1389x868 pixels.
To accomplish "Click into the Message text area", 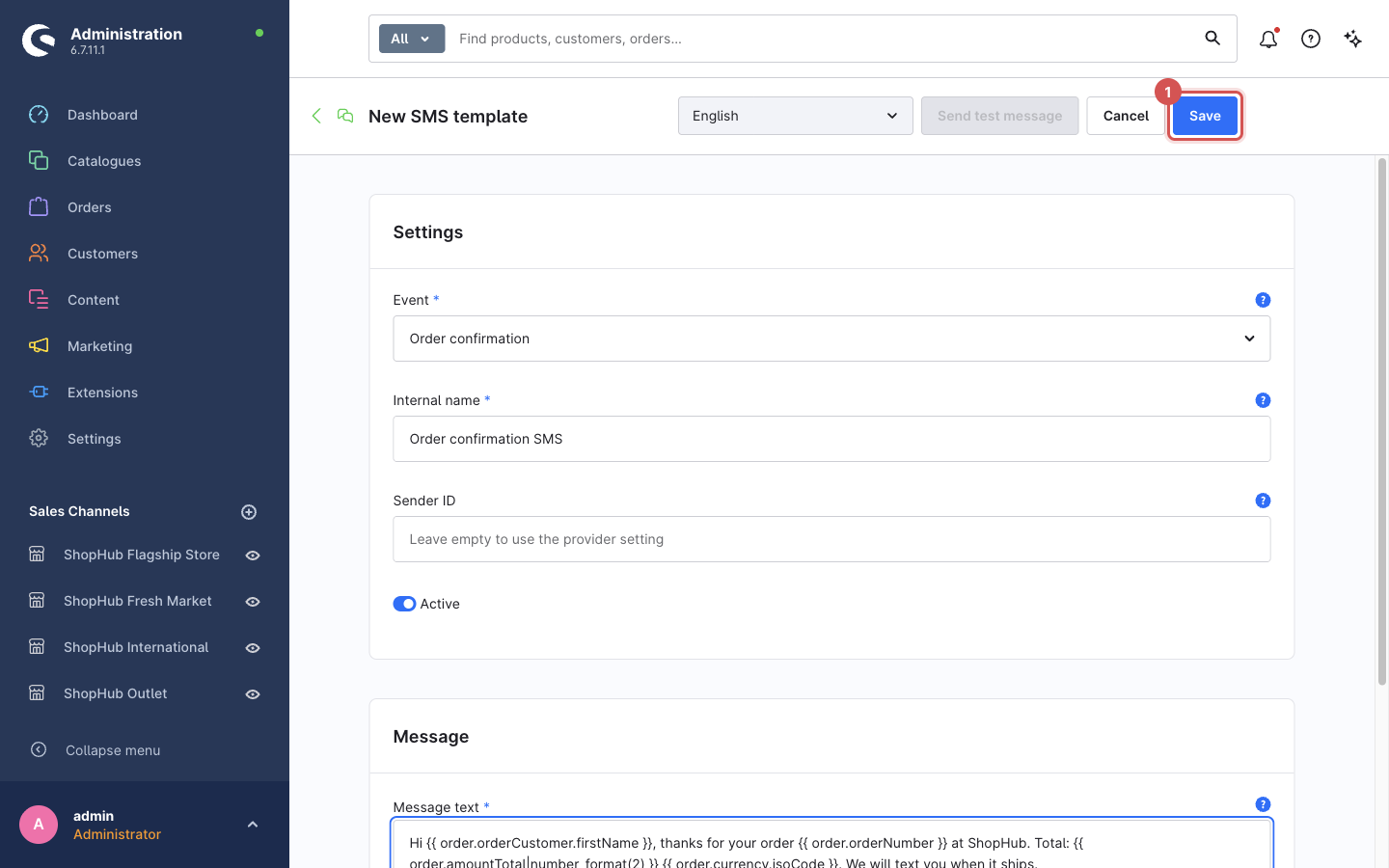I will (831, 844).
